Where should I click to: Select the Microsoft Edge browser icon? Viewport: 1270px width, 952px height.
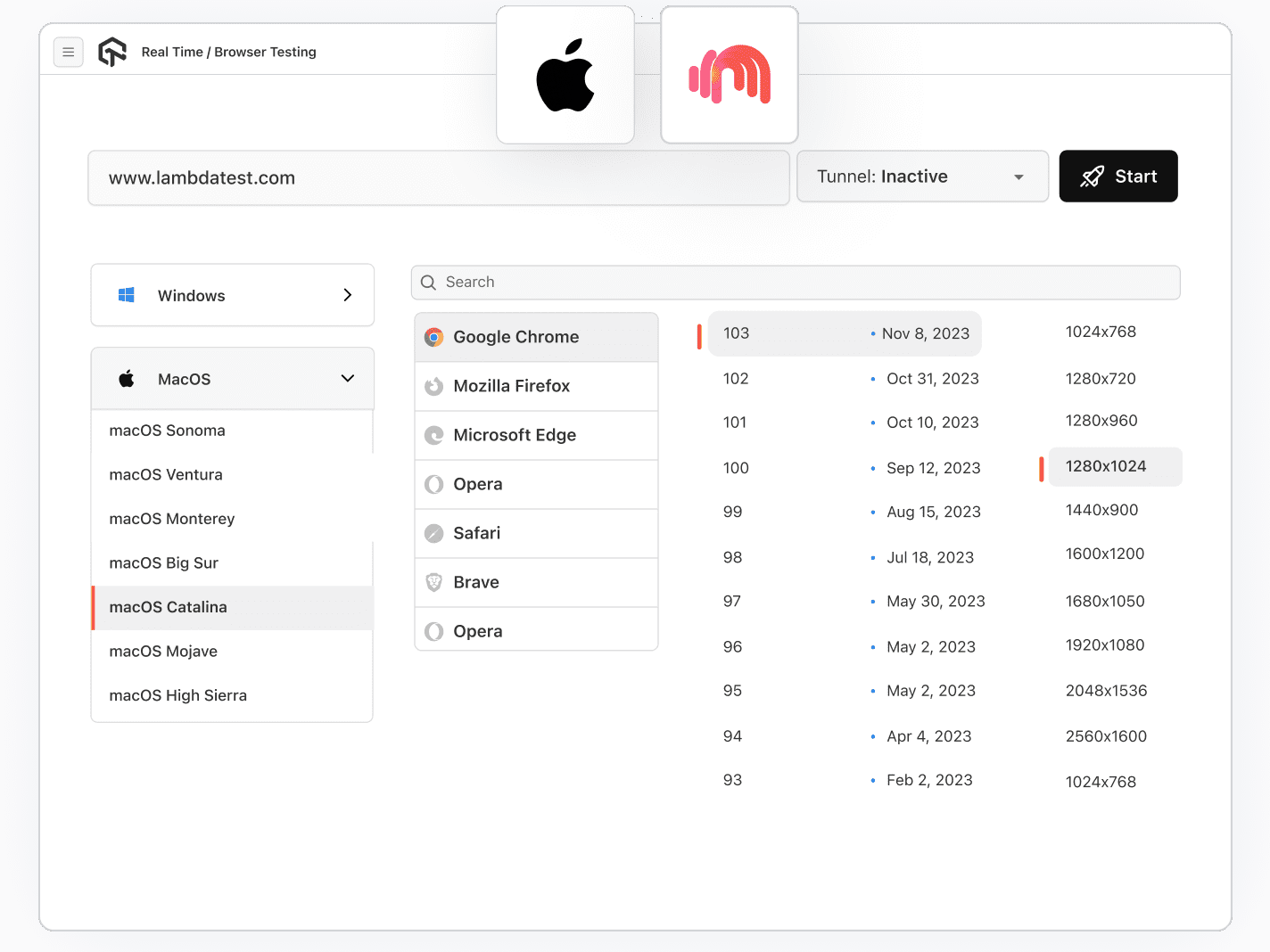[x=434, y=435]
